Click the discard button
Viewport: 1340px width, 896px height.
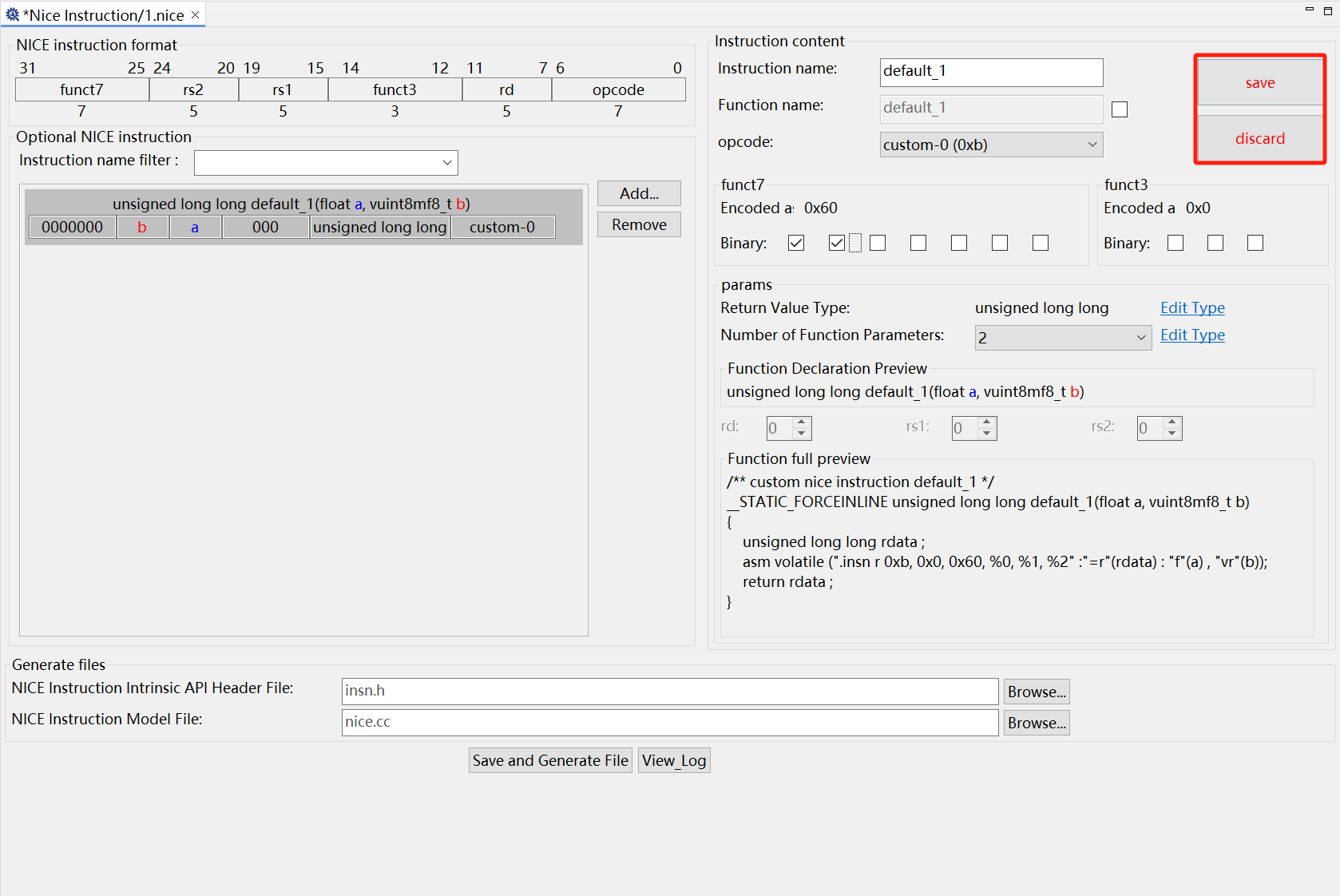pyautogui.click(x=1259, y=138)
